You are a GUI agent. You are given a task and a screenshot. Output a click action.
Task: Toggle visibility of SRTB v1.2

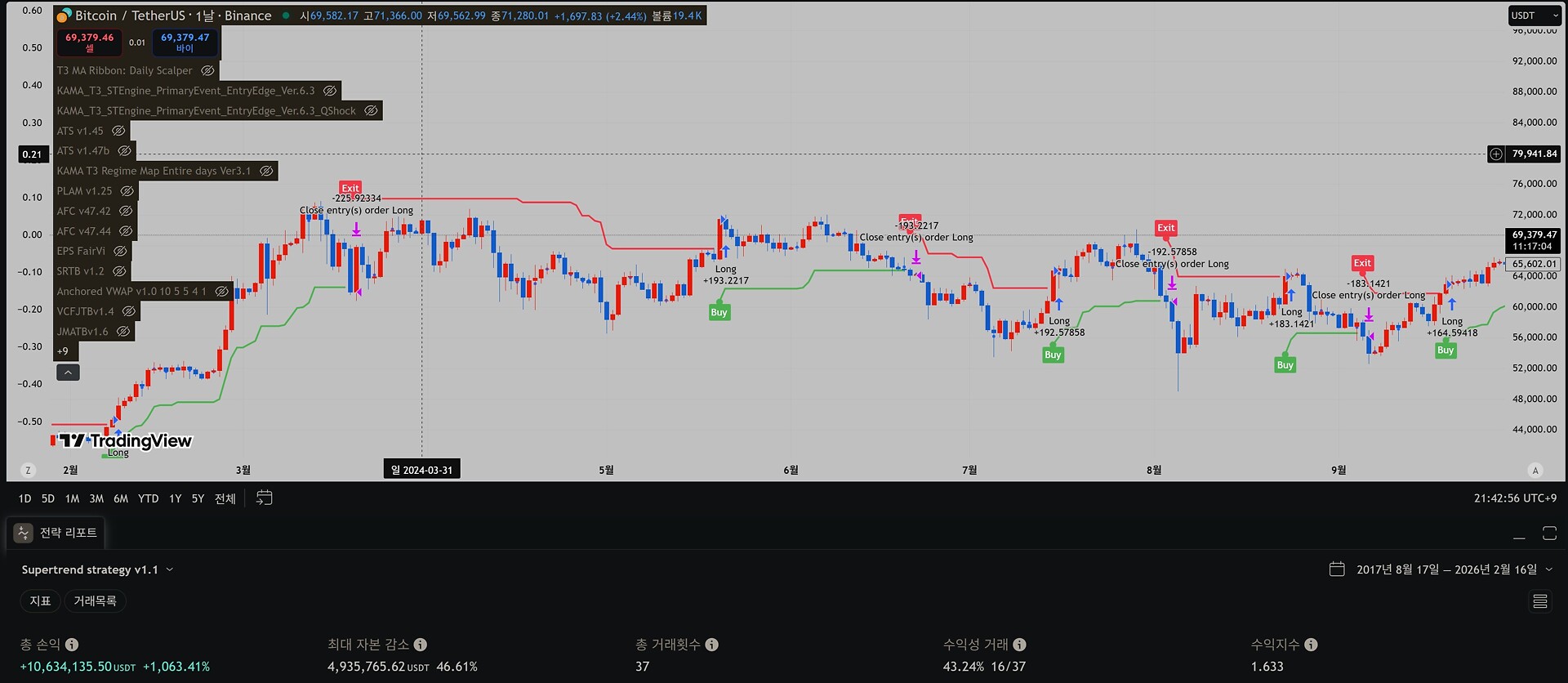(119, 271)
